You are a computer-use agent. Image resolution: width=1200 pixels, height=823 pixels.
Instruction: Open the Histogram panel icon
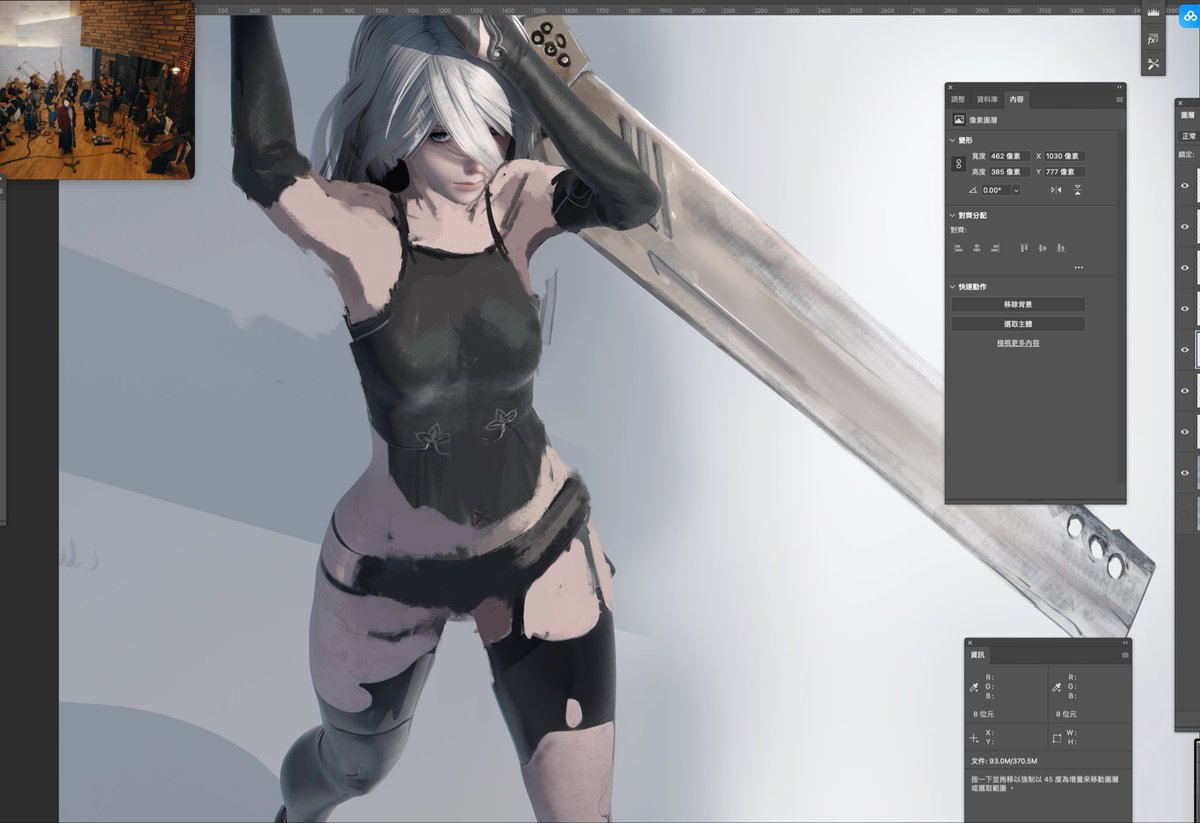click(x=1153, y=13)
